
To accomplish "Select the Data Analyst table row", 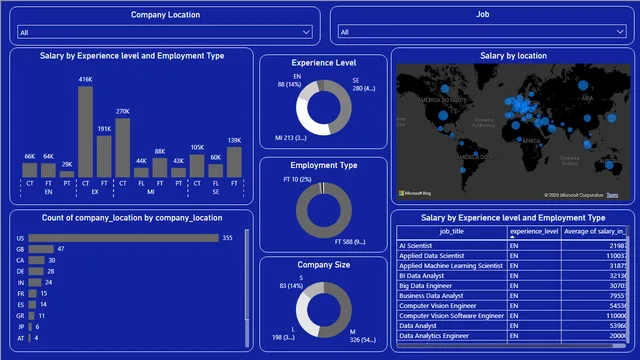I will click(x=511, y=326).
